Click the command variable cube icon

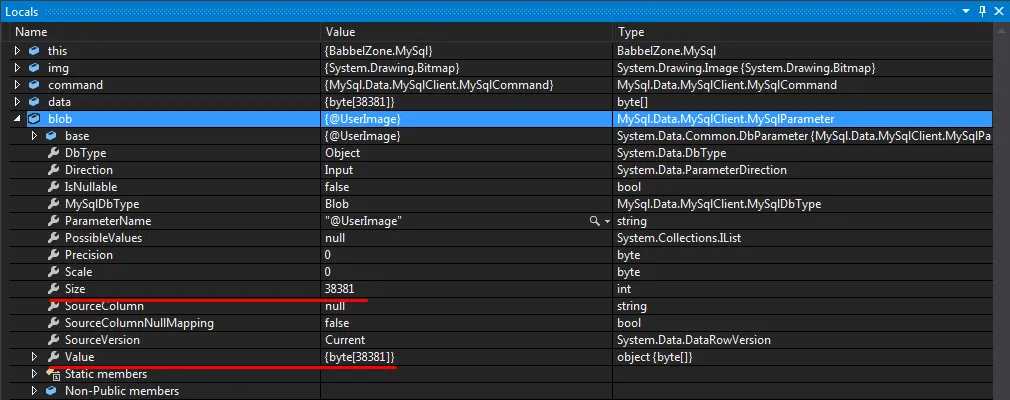pyautogui.click(x=34, y=84)
